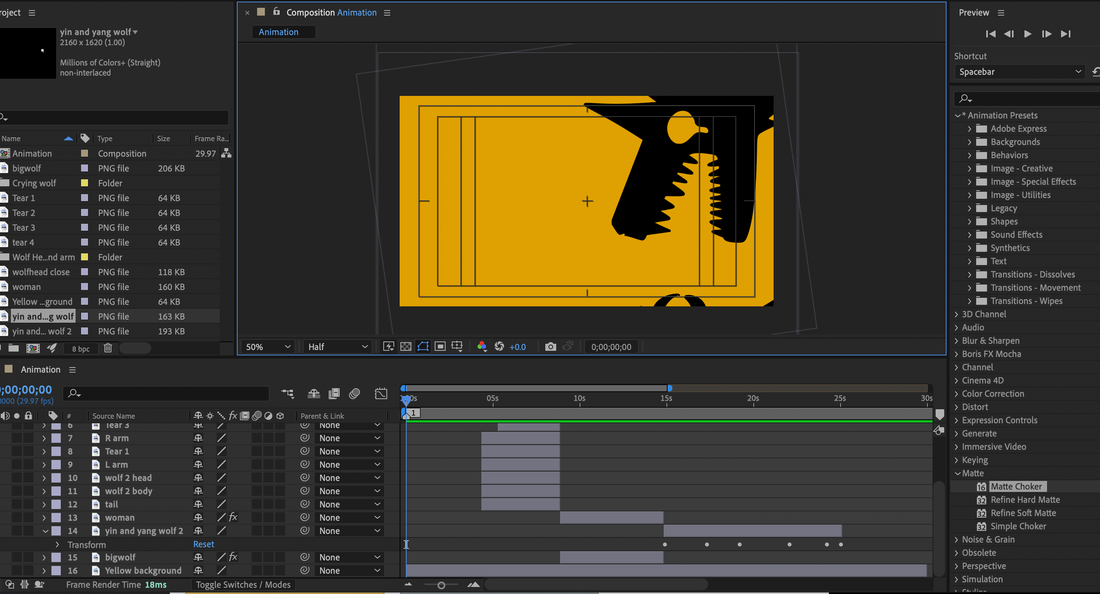
Task: Expand the Blur & Sharpen effects category
Action: coord(956,341)
